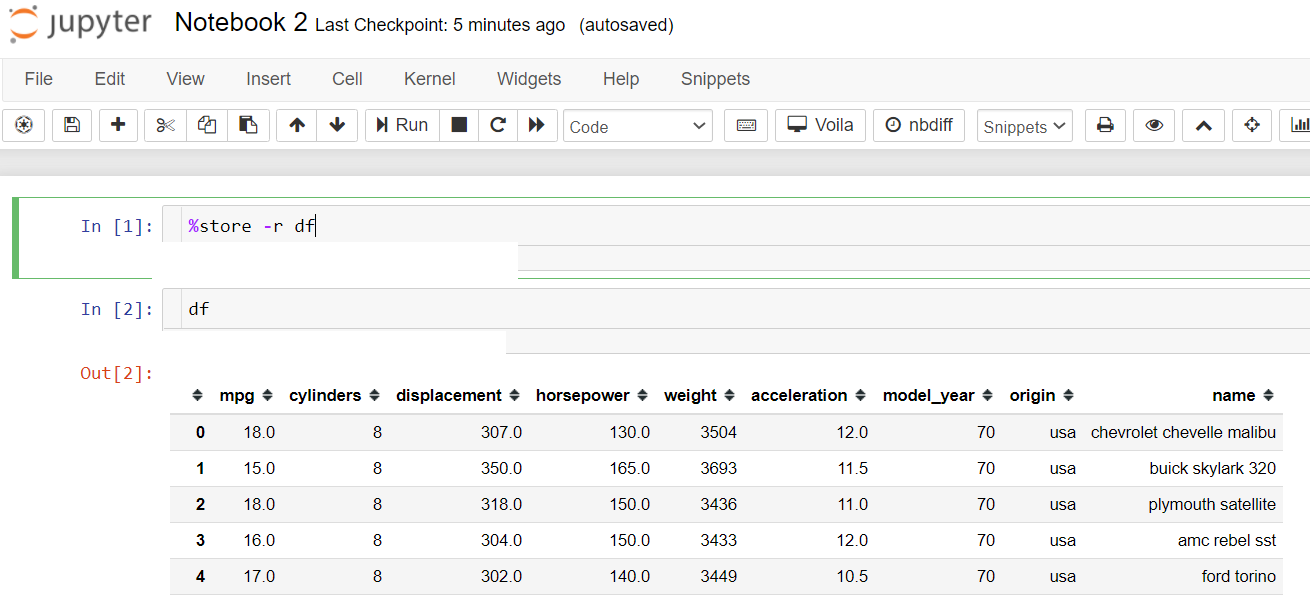This screenshot has width=1310, height=601.
Task: Cut selected cells with scissors icon
Action: pyautogui.click(x=166, y=125)
